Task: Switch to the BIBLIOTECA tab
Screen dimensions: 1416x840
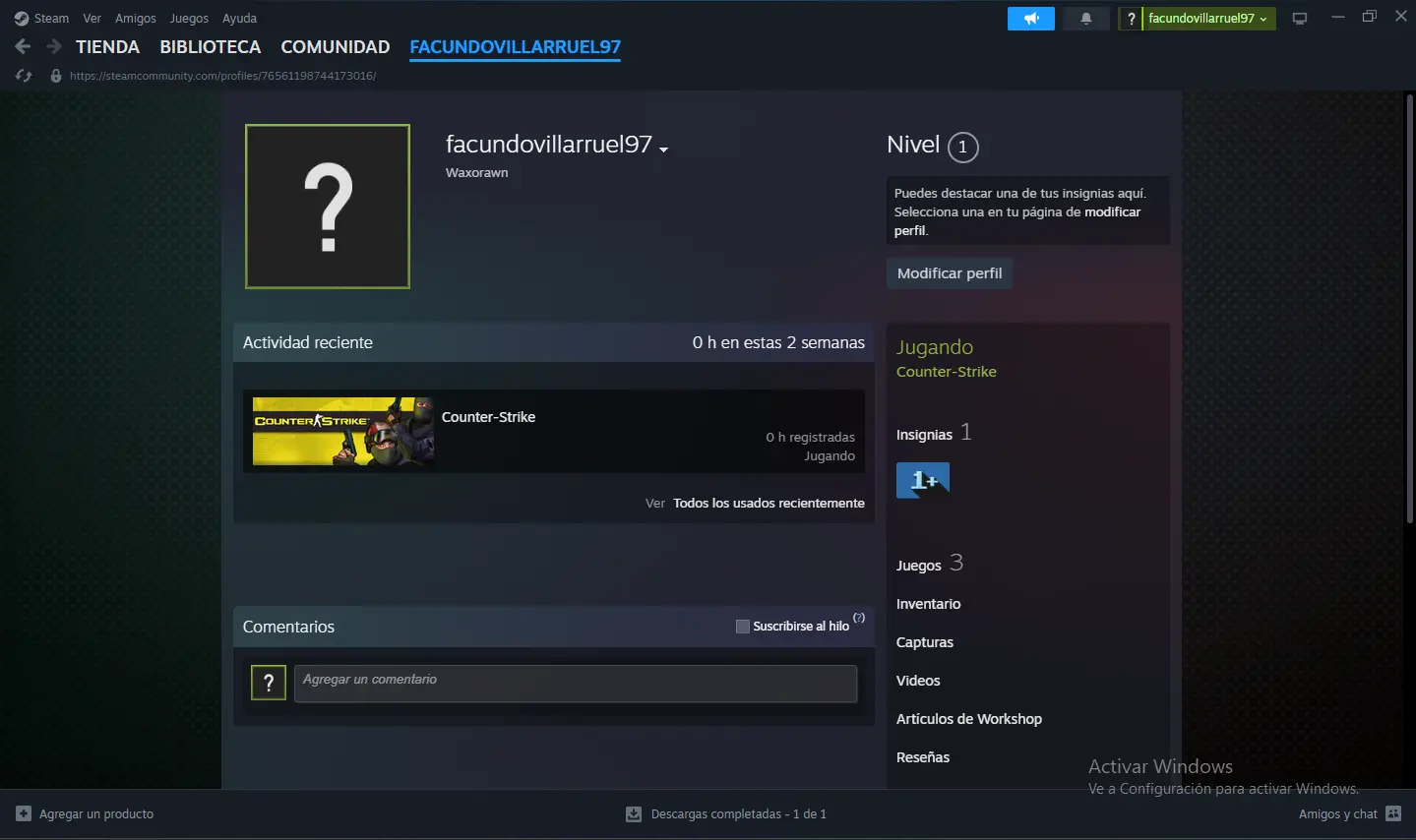Action: (x=211, y=47)
